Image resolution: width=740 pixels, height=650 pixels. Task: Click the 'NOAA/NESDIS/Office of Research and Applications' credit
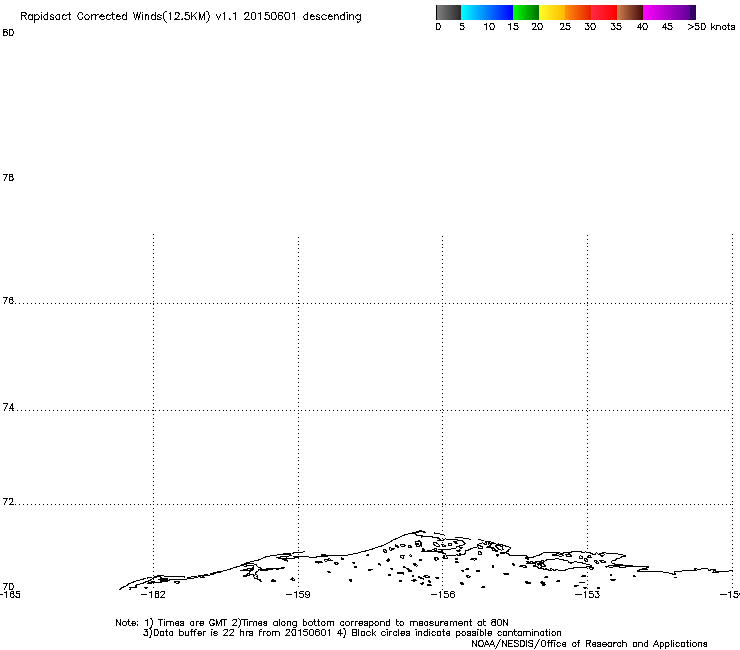pos(589,644)
